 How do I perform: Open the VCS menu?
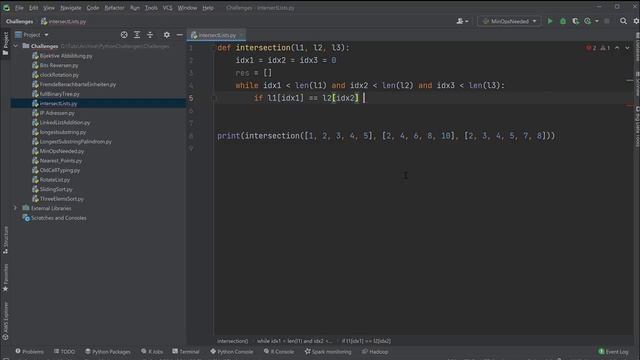pos(167,8)
